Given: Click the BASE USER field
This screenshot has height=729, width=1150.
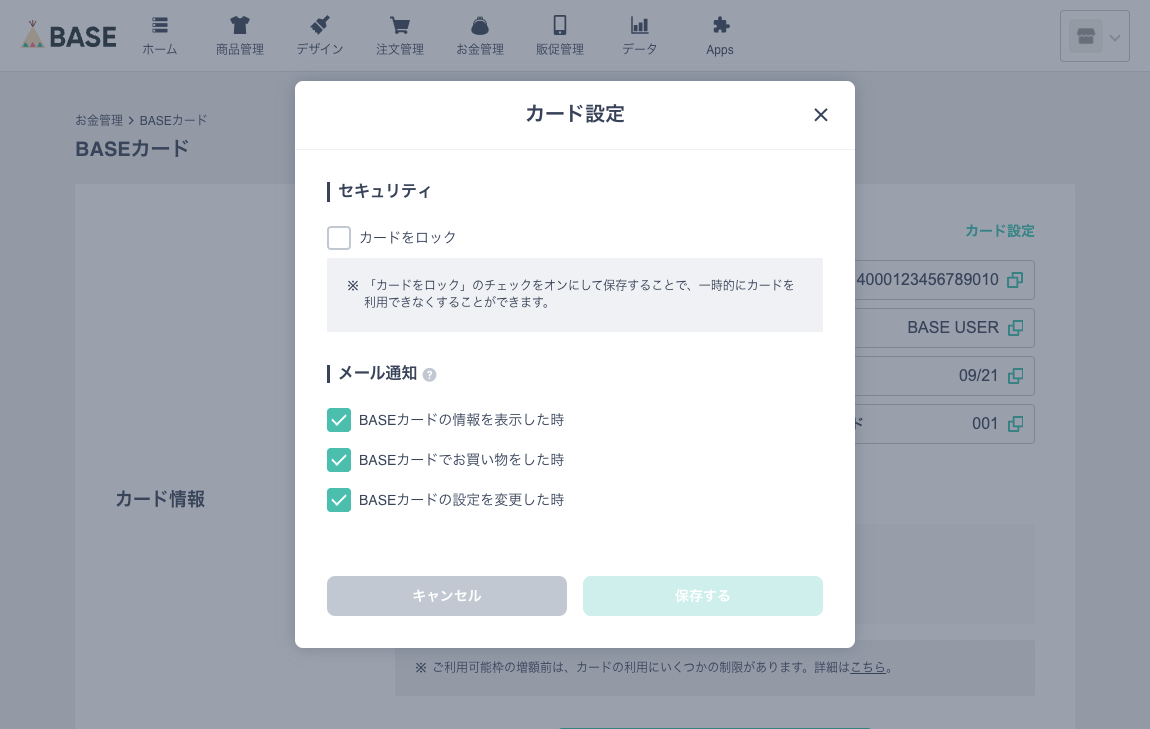Looking at the screenshot, I should click(945, 328).
